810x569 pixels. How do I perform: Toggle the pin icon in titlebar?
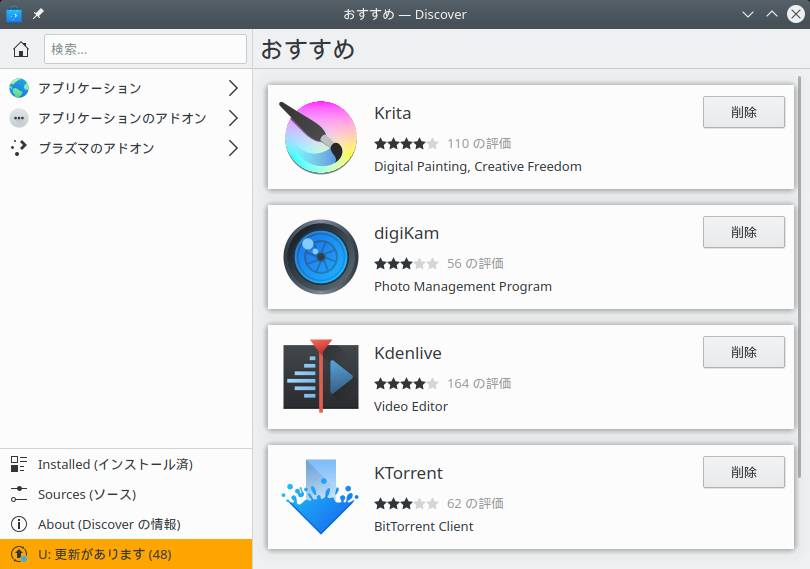(38, 14)
